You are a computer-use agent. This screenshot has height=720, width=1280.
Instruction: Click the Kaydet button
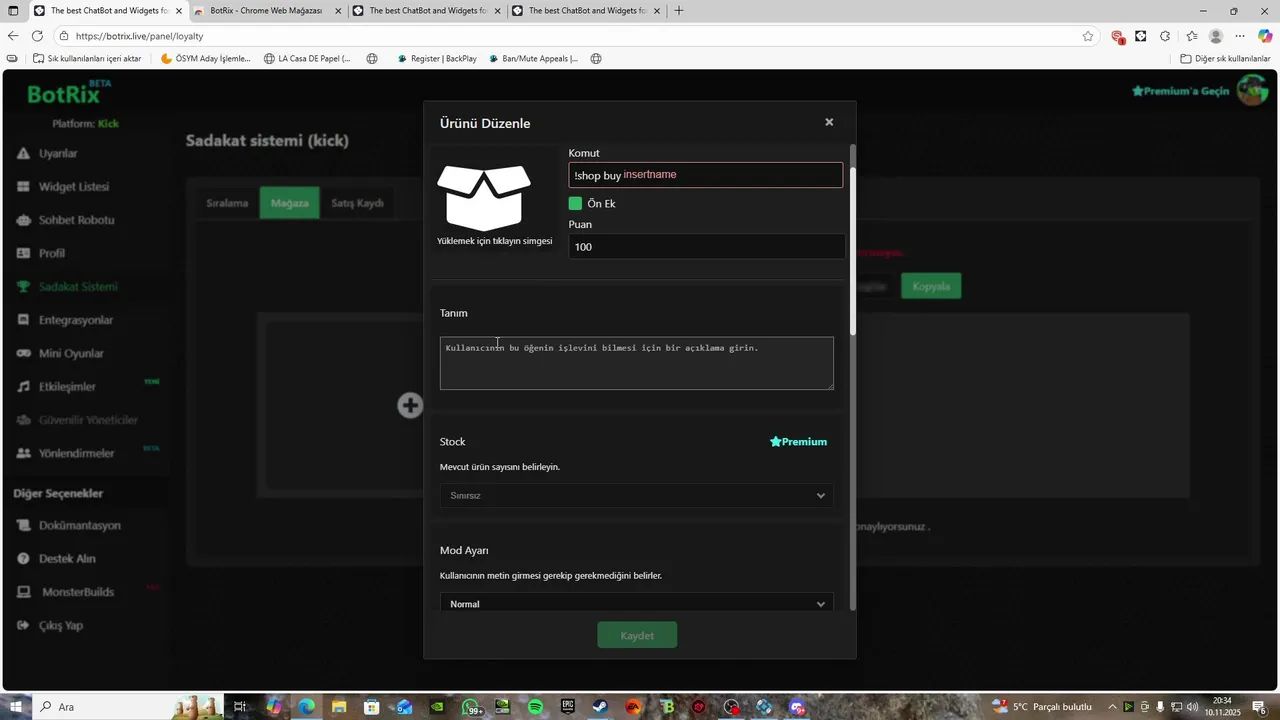click(x=637, y=635)
